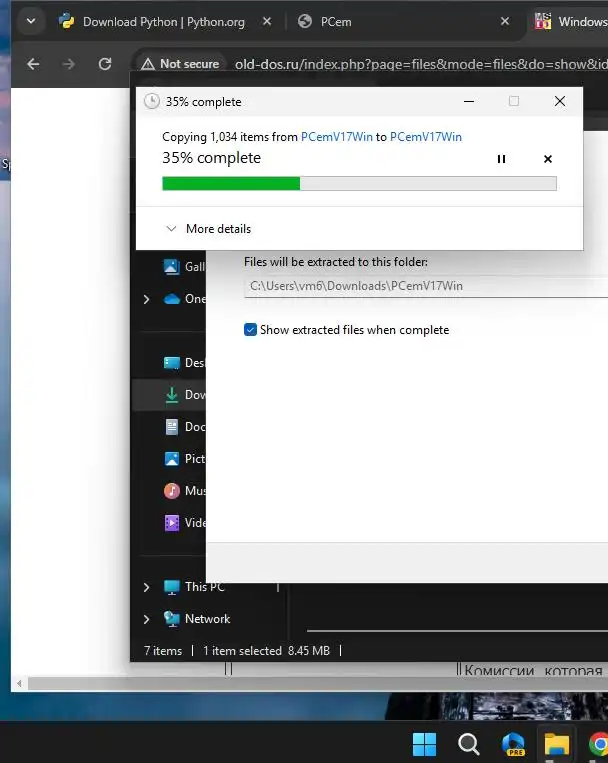Minimize the 35% complete copy dialog
The image size is (608, 763).
(469, 101)
